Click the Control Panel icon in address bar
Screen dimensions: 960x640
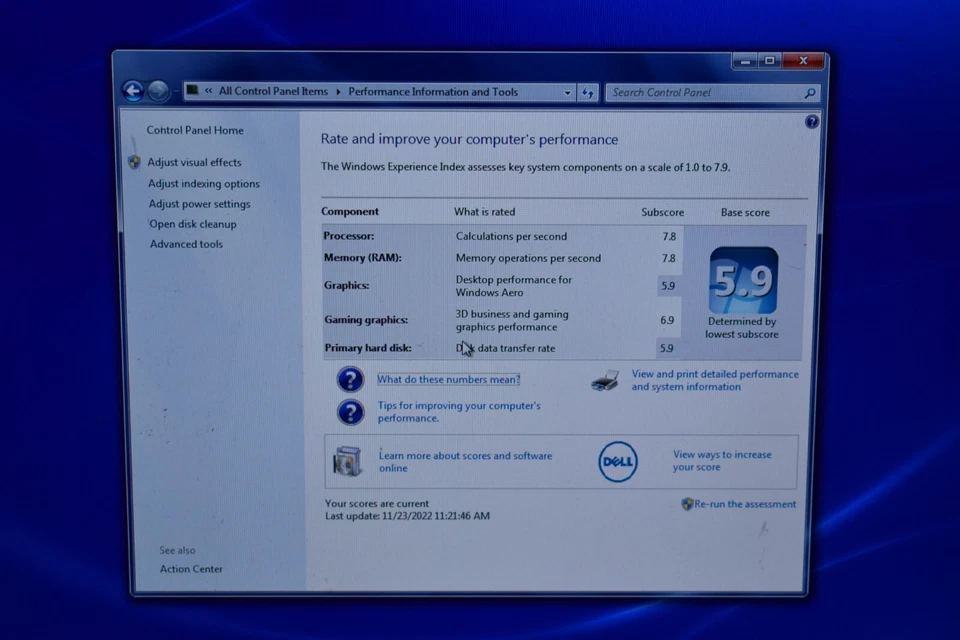(192, 91)
